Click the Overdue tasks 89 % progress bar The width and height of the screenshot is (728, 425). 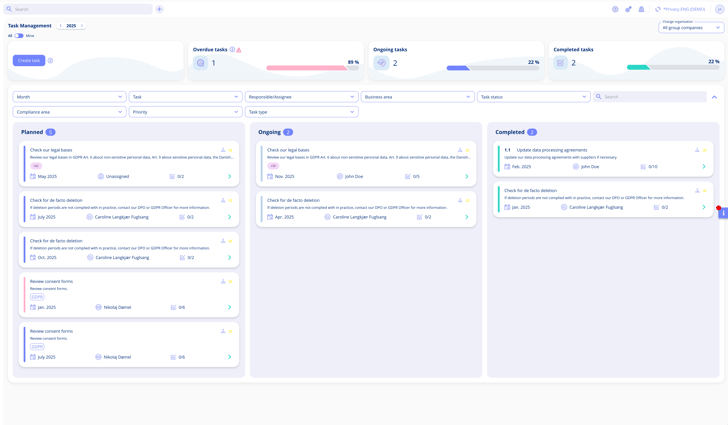pos(312,68)
